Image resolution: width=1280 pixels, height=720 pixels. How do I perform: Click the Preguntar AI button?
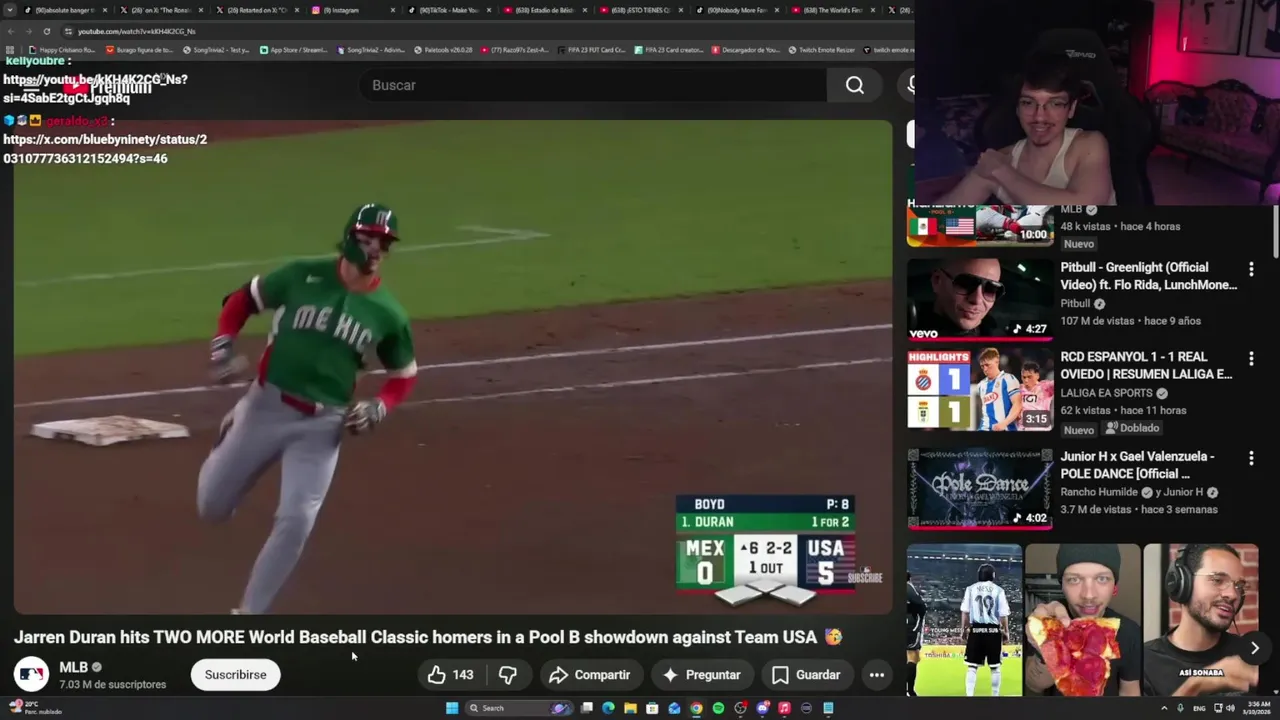pos(702,675)
